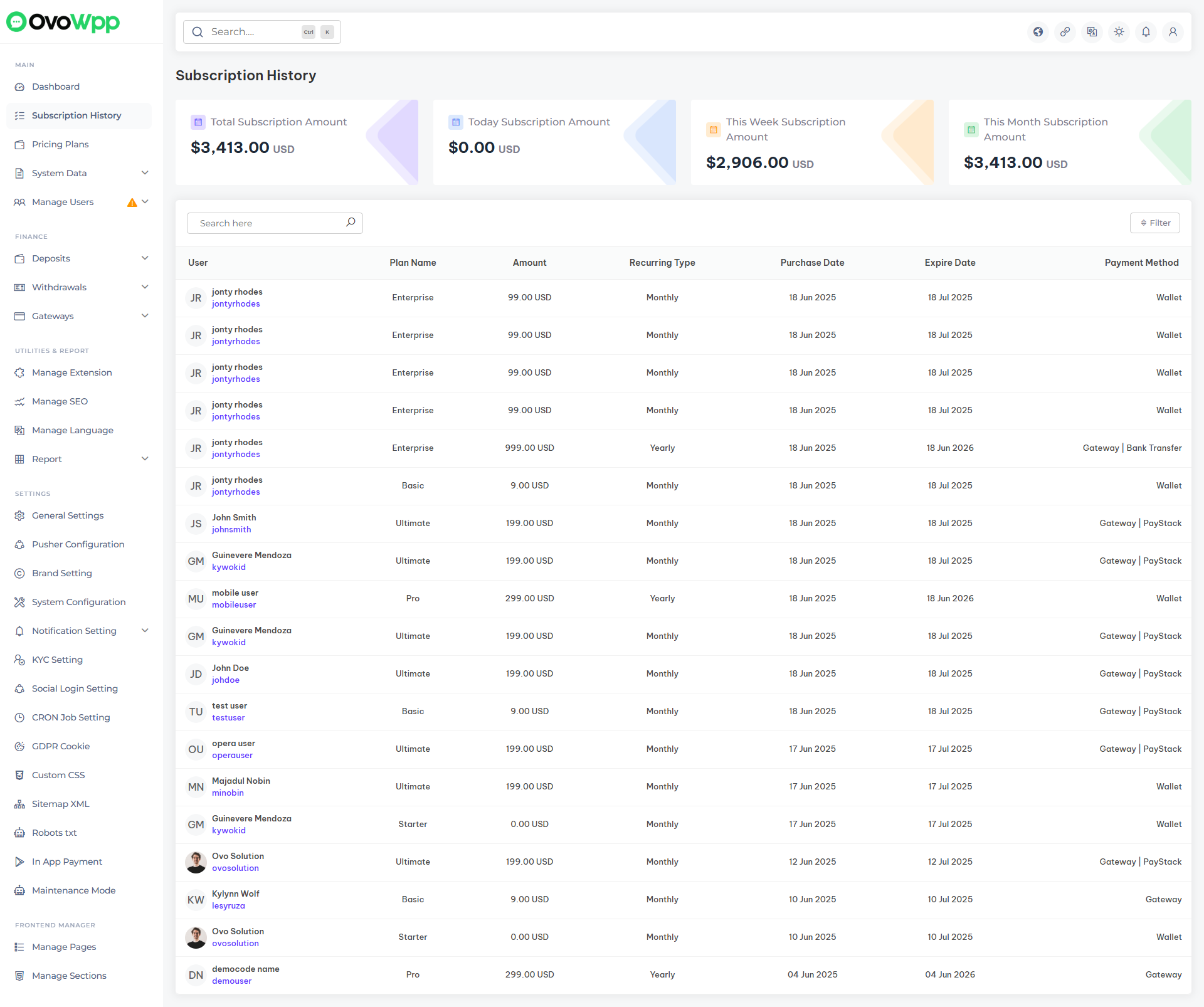Open the language translate icon in header
The height and width of the screenshot is (1007, 1204).
(x=1092, y=32)
